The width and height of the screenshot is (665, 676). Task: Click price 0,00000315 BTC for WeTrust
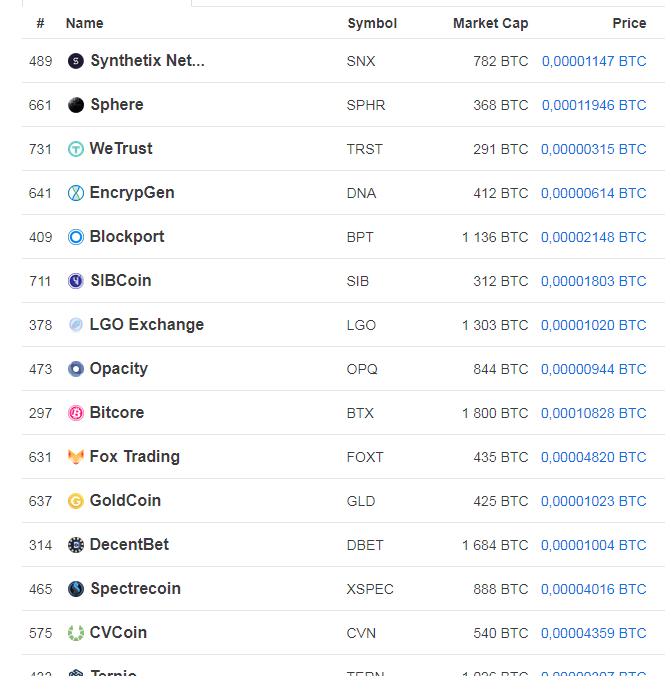click(594, 149)
